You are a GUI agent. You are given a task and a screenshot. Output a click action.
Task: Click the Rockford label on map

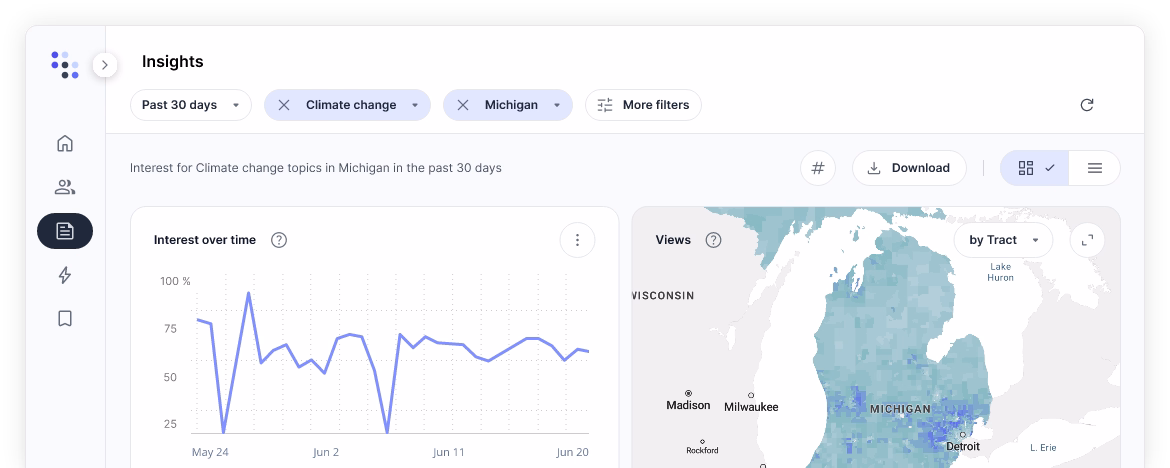[x=702, y=450]
